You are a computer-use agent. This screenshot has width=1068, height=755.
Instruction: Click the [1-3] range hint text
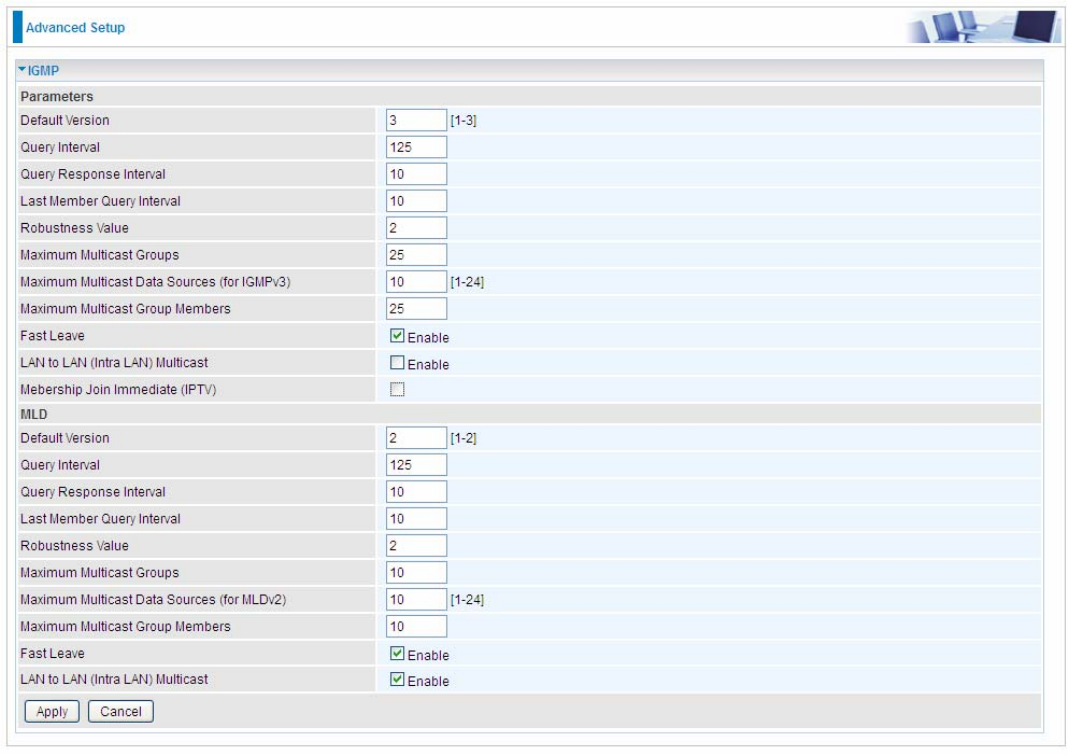[x=463, y=121]
